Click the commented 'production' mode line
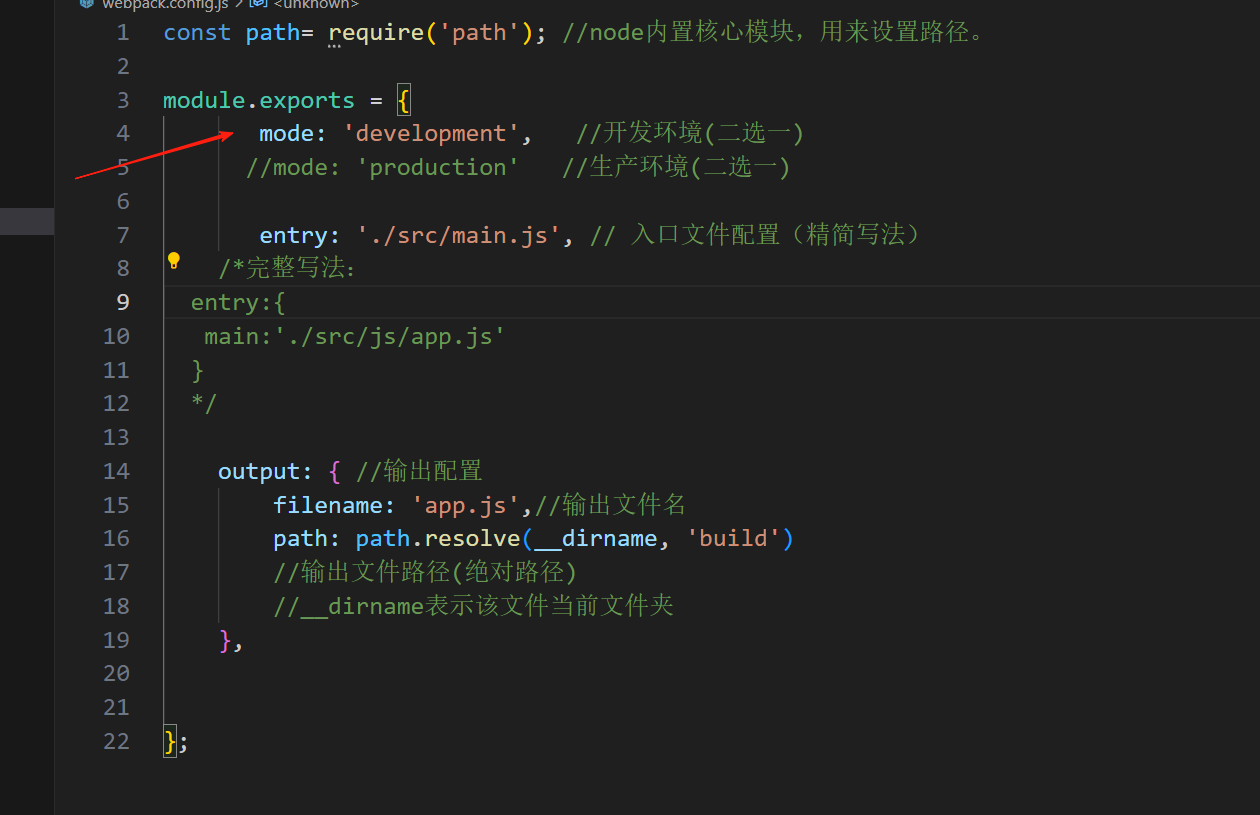The width and height of the screenshot is (1260, 815). [383, 167]
